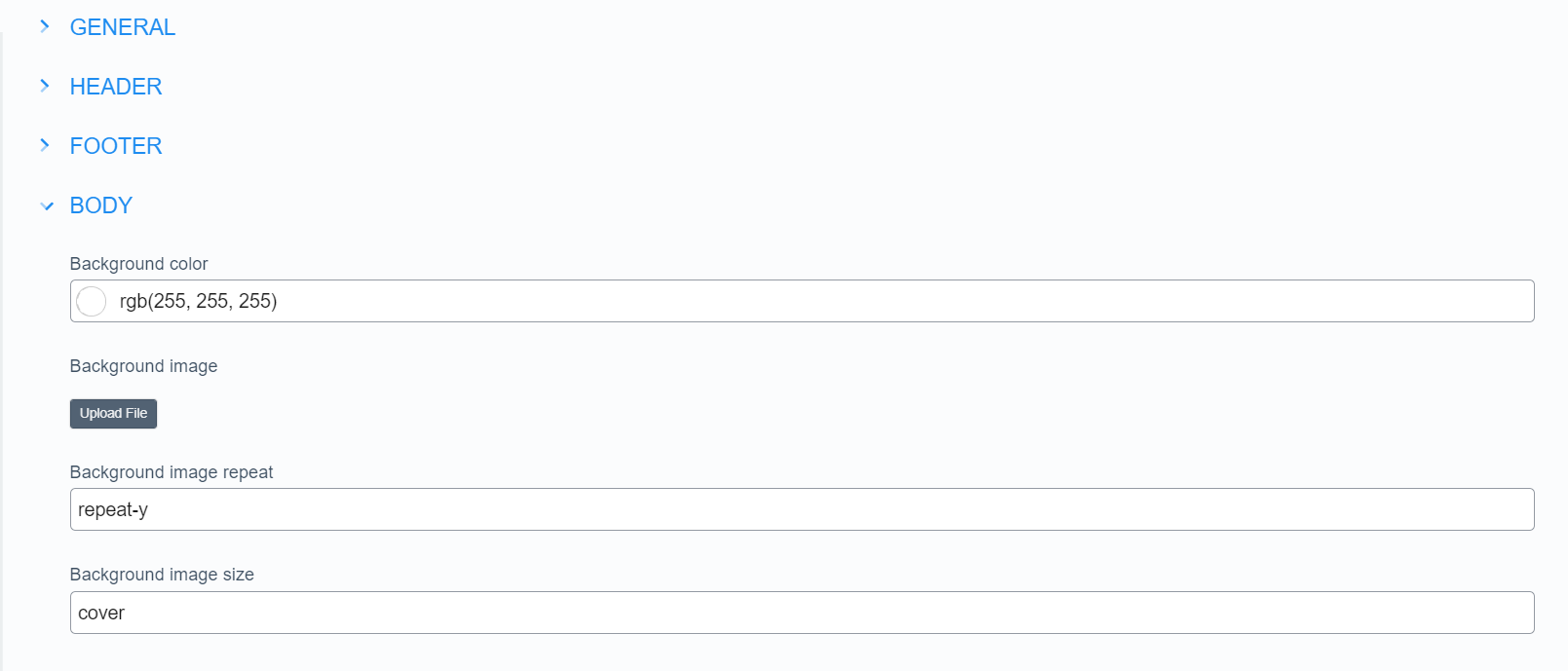Select the Background image size label
The height and width of the screenshot is (671, 1568).
pos(162,575)
